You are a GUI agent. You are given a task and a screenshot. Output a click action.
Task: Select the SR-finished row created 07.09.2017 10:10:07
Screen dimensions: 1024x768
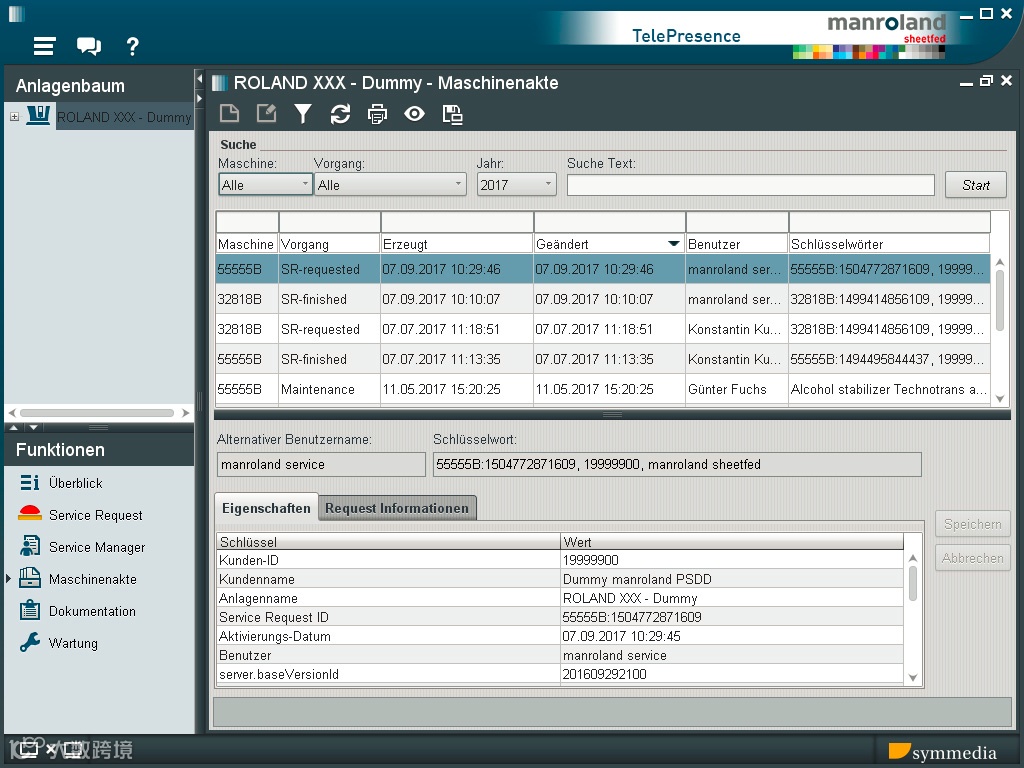pyautogui.click(x=602, y=299)
